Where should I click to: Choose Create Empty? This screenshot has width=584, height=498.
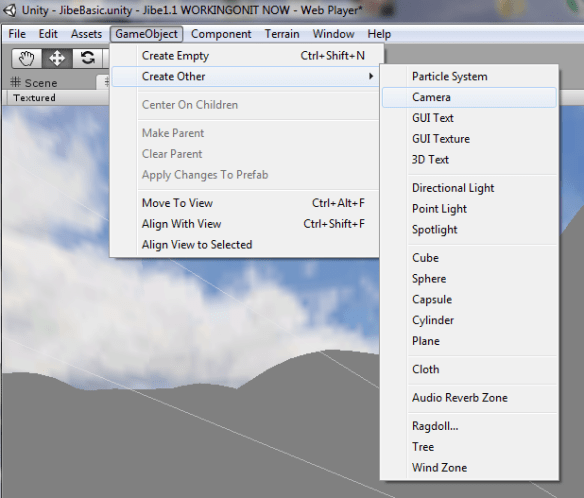pos(246,55)
